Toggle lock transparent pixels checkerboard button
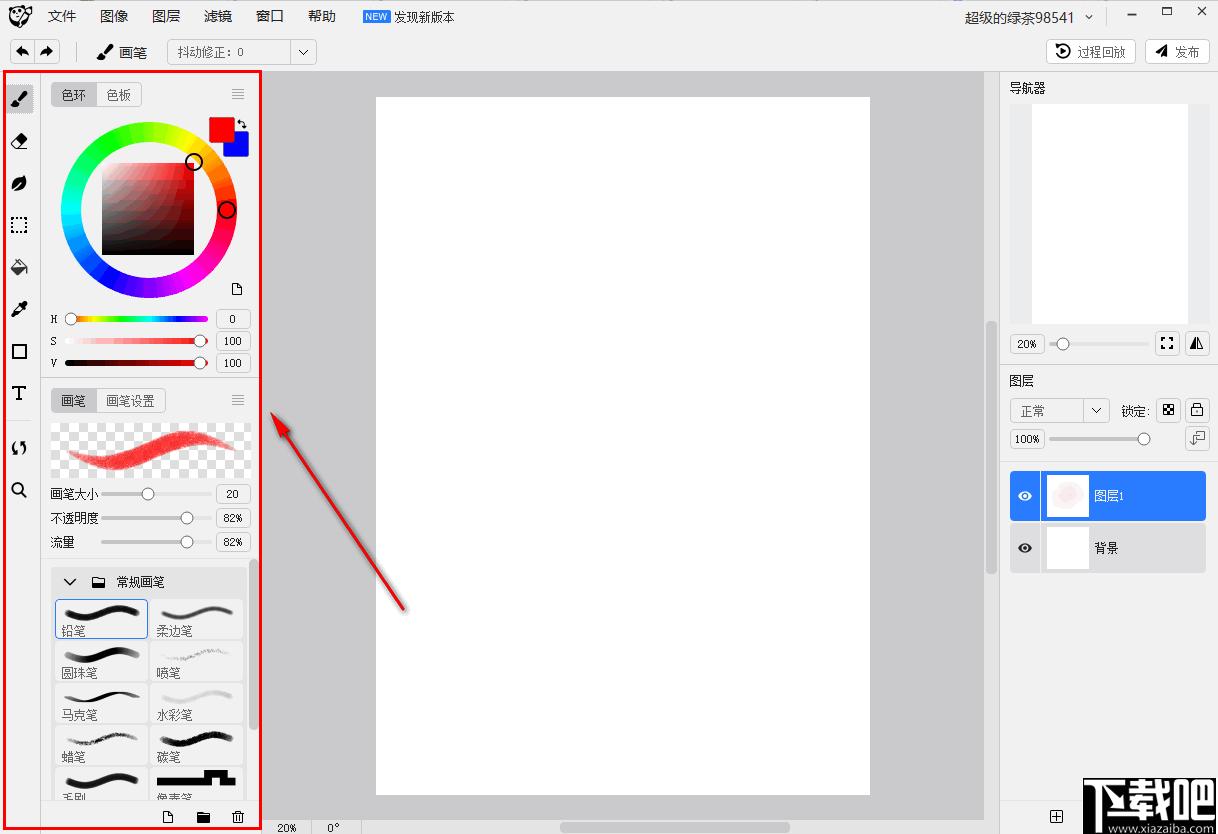 tap(1167, 410)
